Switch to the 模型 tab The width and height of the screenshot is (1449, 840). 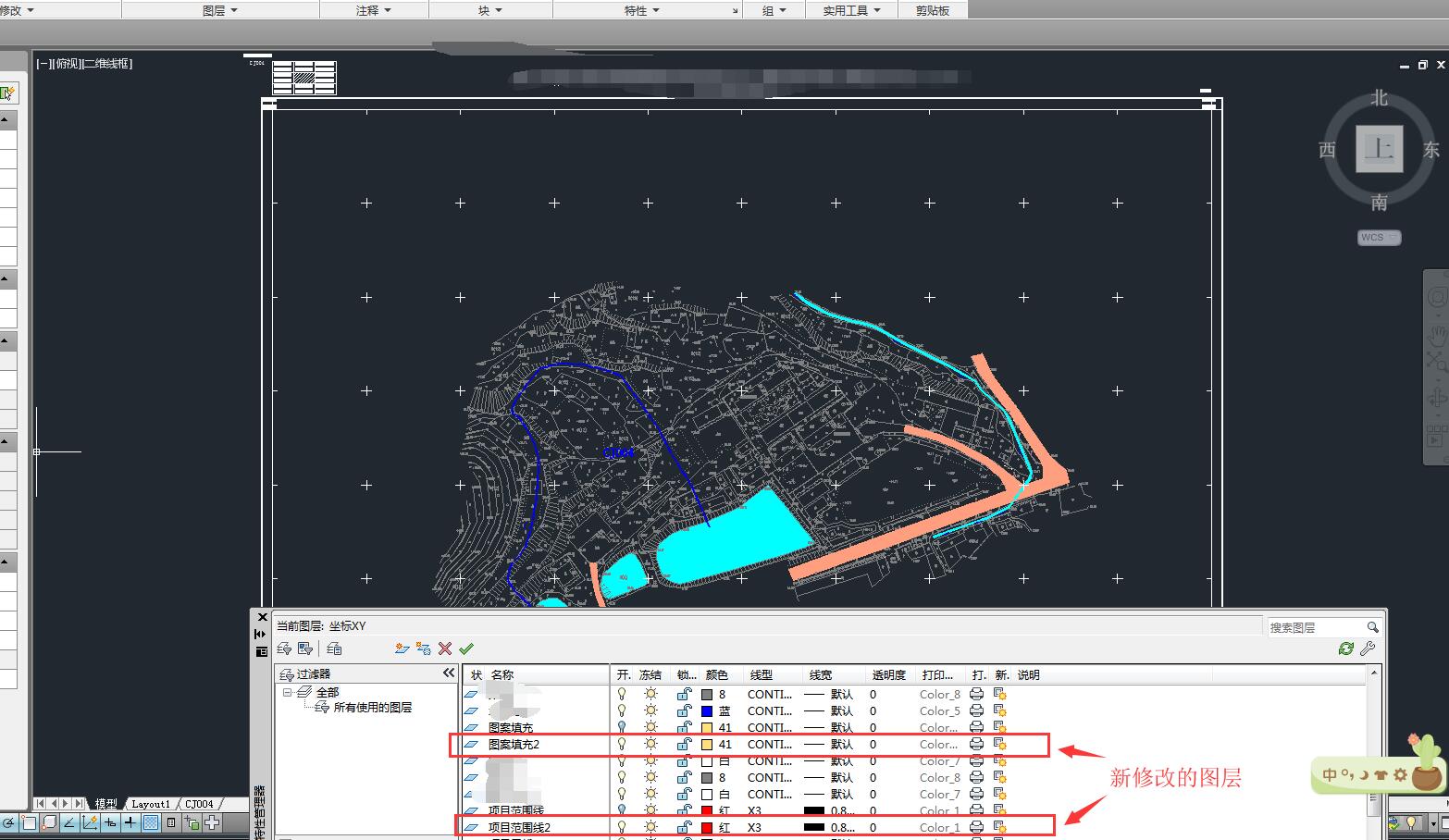pyautogui.click(x=105, y=804)
